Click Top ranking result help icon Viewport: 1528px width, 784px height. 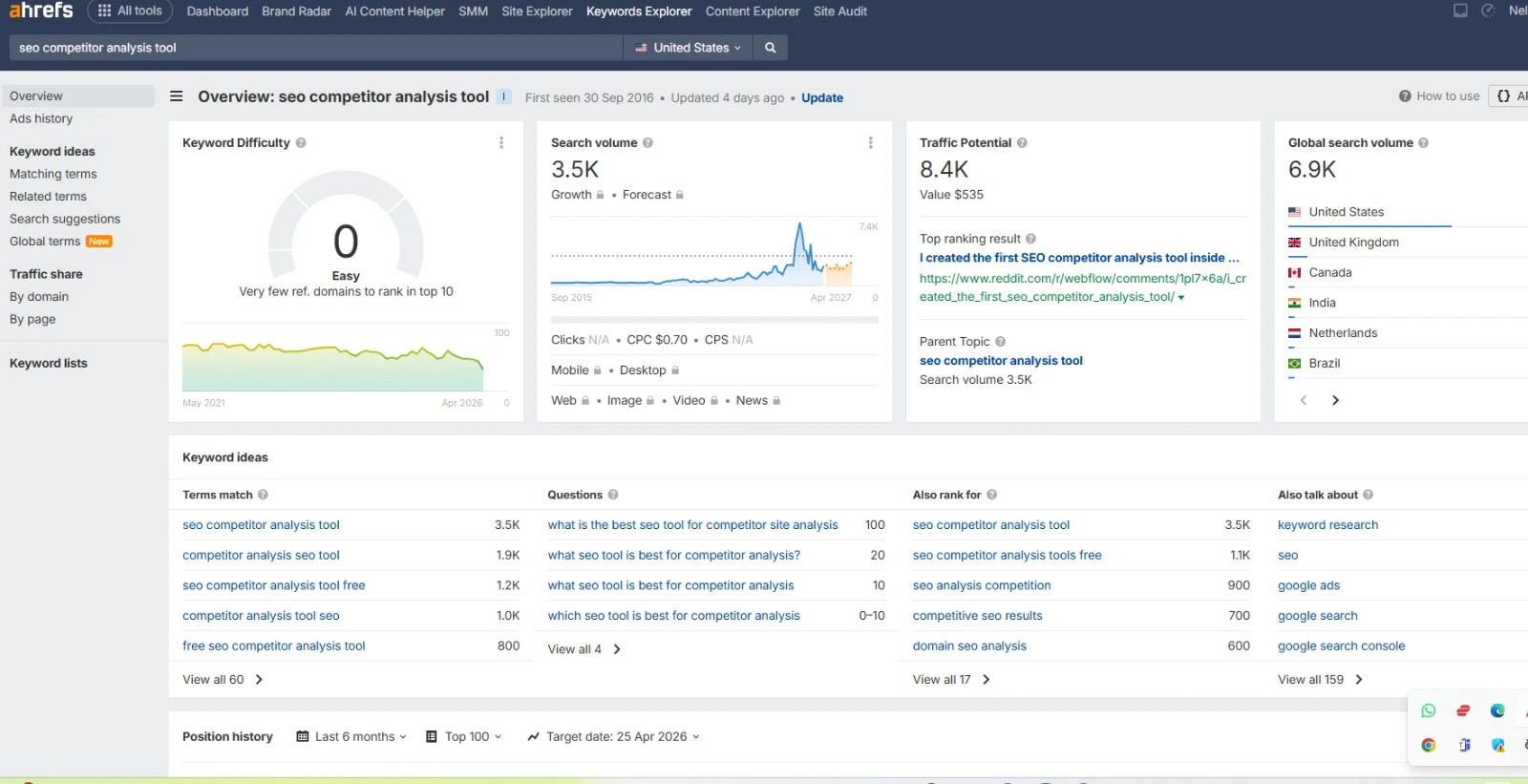click(1030, 239)
